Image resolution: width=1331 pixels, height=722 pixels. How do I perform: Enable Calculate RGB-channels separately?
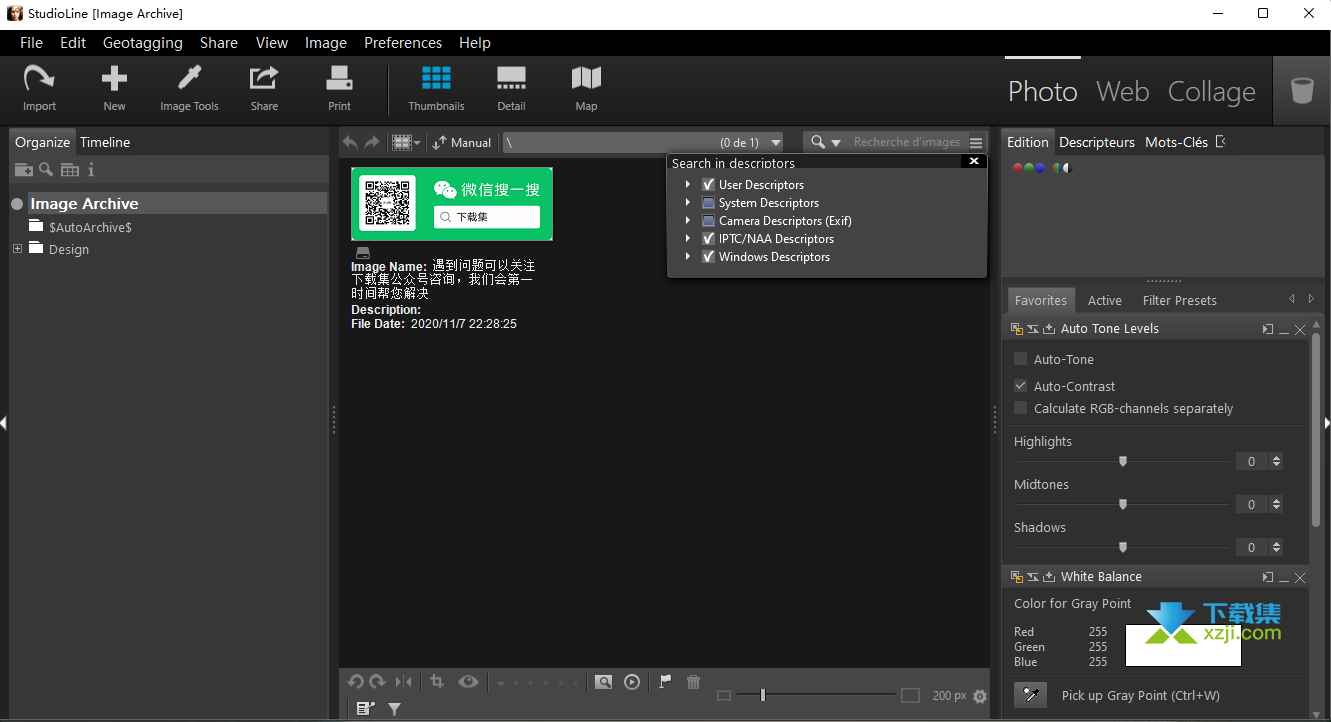(x=1020, y=408)
